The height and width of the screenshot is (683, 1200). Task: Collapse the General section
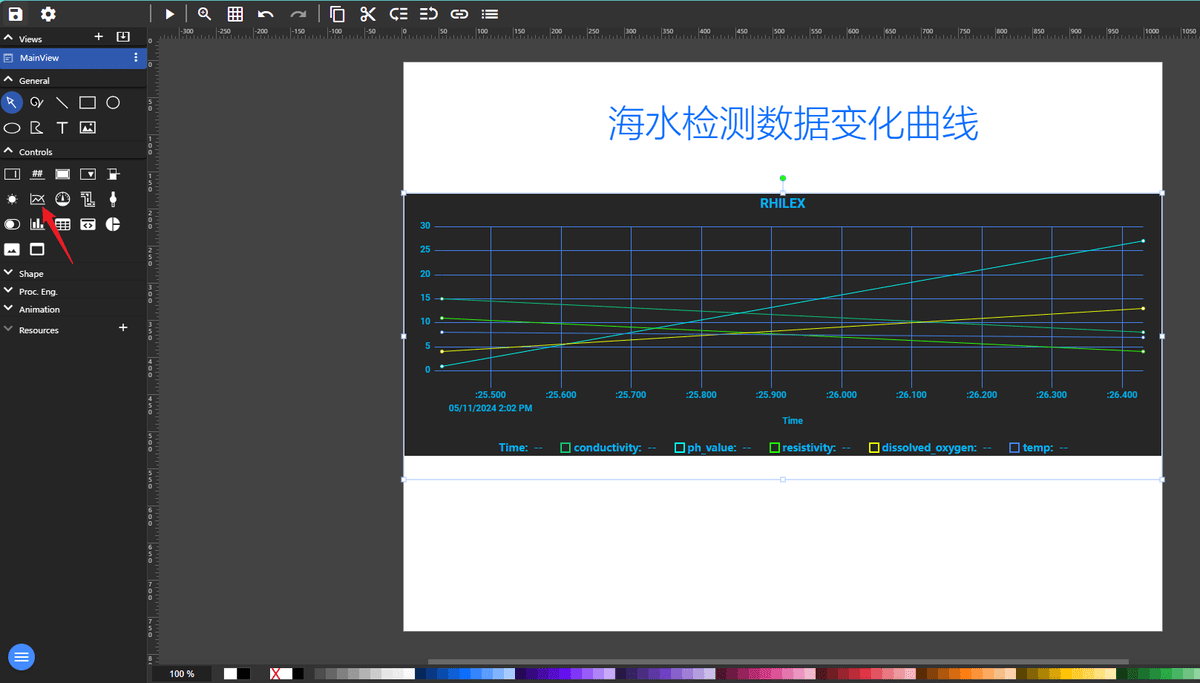coord(9,80)
